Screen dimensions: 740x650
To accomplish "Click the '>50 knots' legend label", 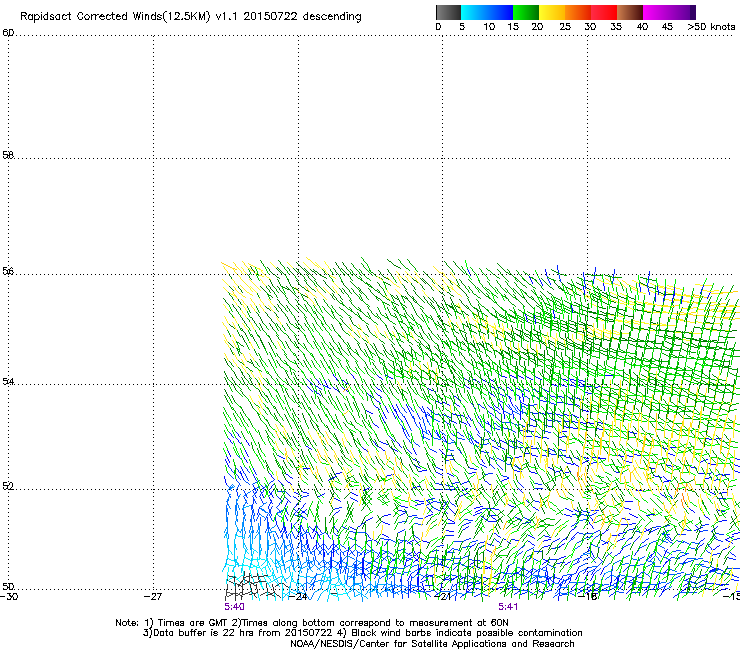I will pos(711,27).
